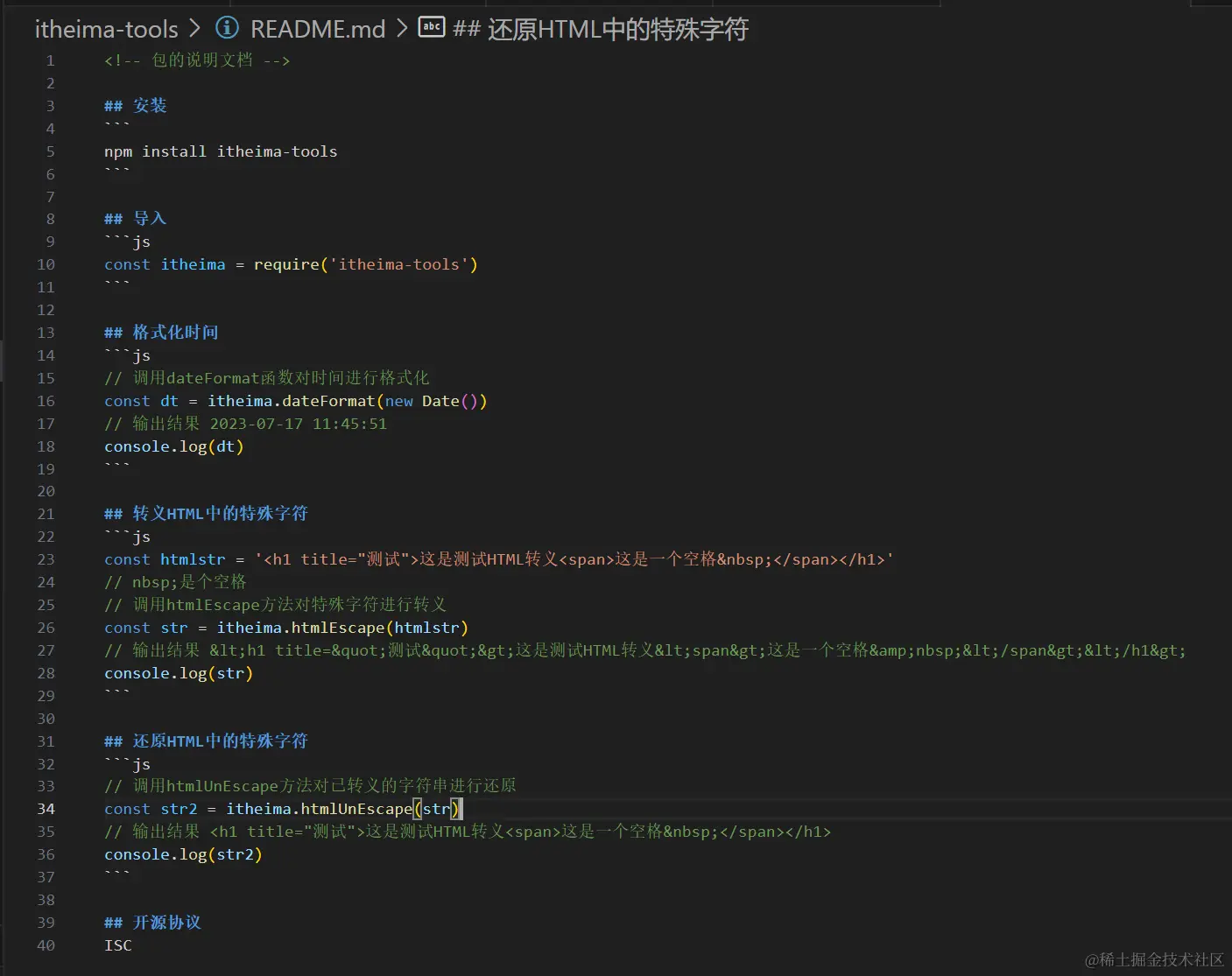Click the comment '调用dateFormat函数对时间进行格式化'
The width and height of the screenshot is (1232, 976).
click(x=267, y=378)
